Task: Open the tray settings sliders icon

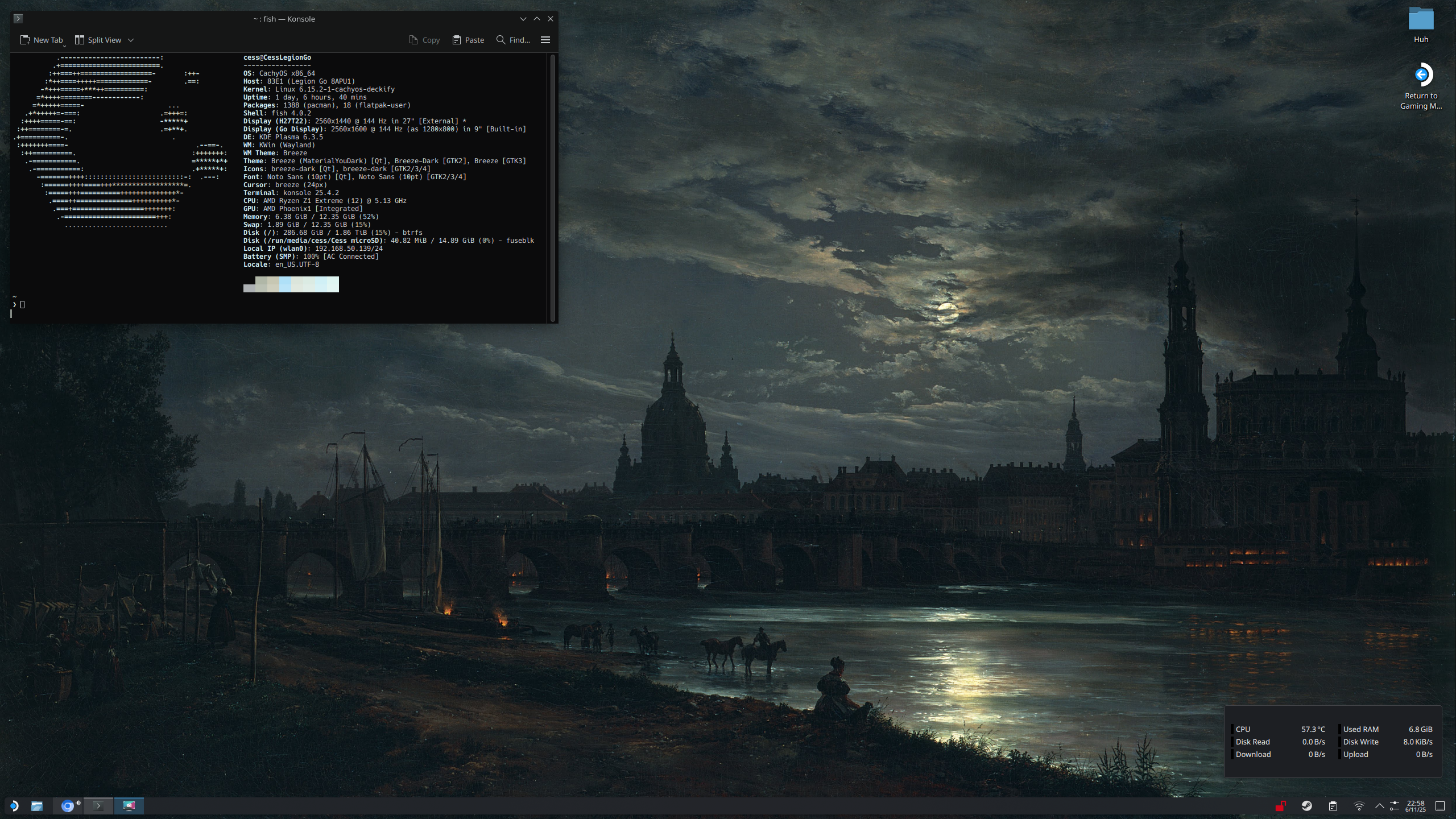Action: click(x=1395, y=806)
